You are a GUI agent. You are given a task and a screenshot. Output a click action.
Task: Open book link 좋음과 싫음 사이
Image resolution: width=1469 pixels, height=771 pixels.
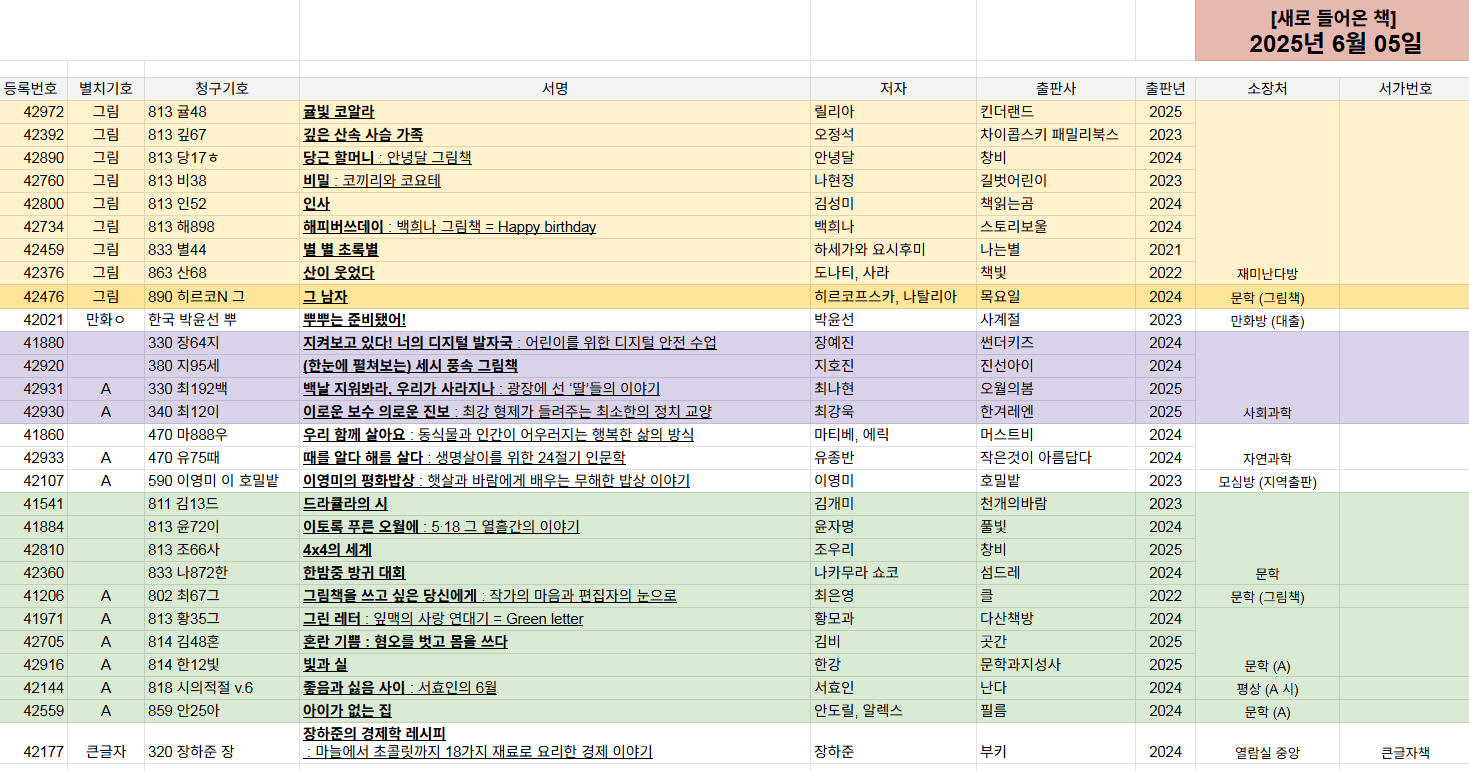400,688
